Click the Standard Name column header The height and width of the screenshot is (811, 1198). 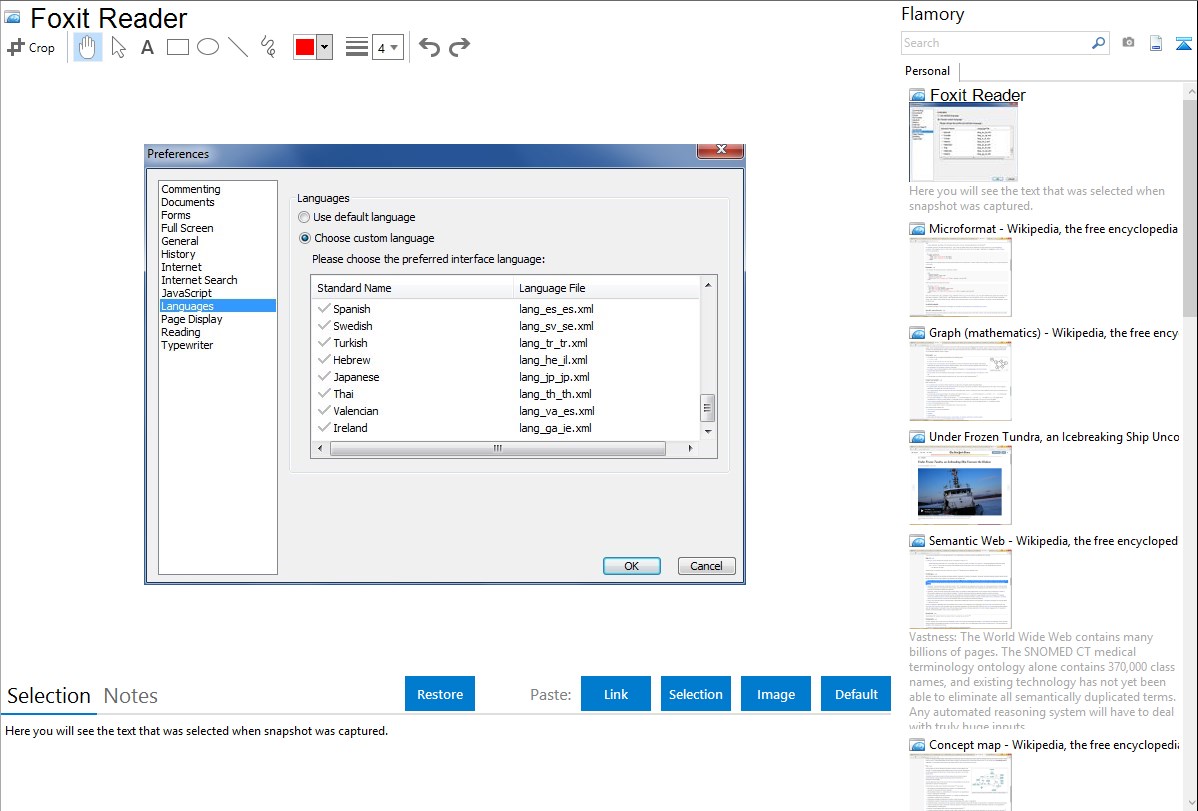coord(413,288)
